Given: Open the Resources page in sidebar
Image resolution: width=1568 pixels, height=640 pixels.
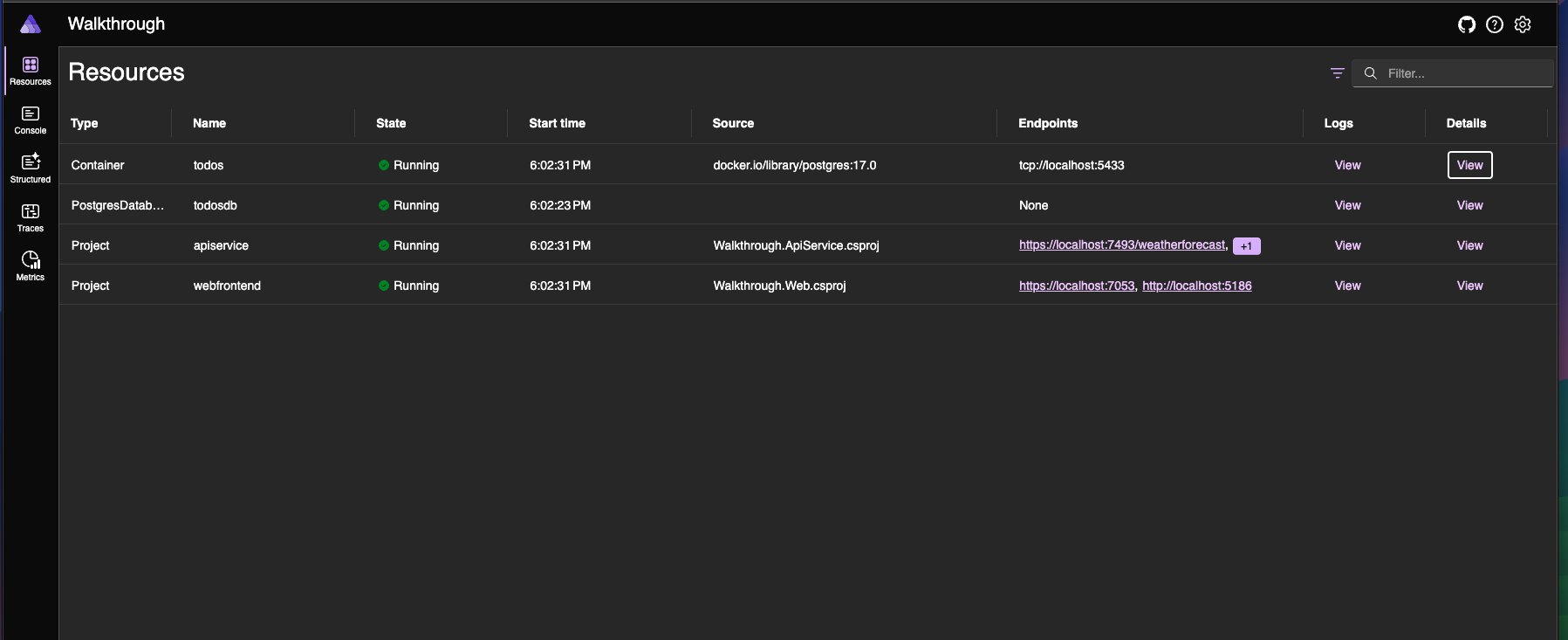Looking at the screenshot, I should pyautogui.click(x=31, y=71).
